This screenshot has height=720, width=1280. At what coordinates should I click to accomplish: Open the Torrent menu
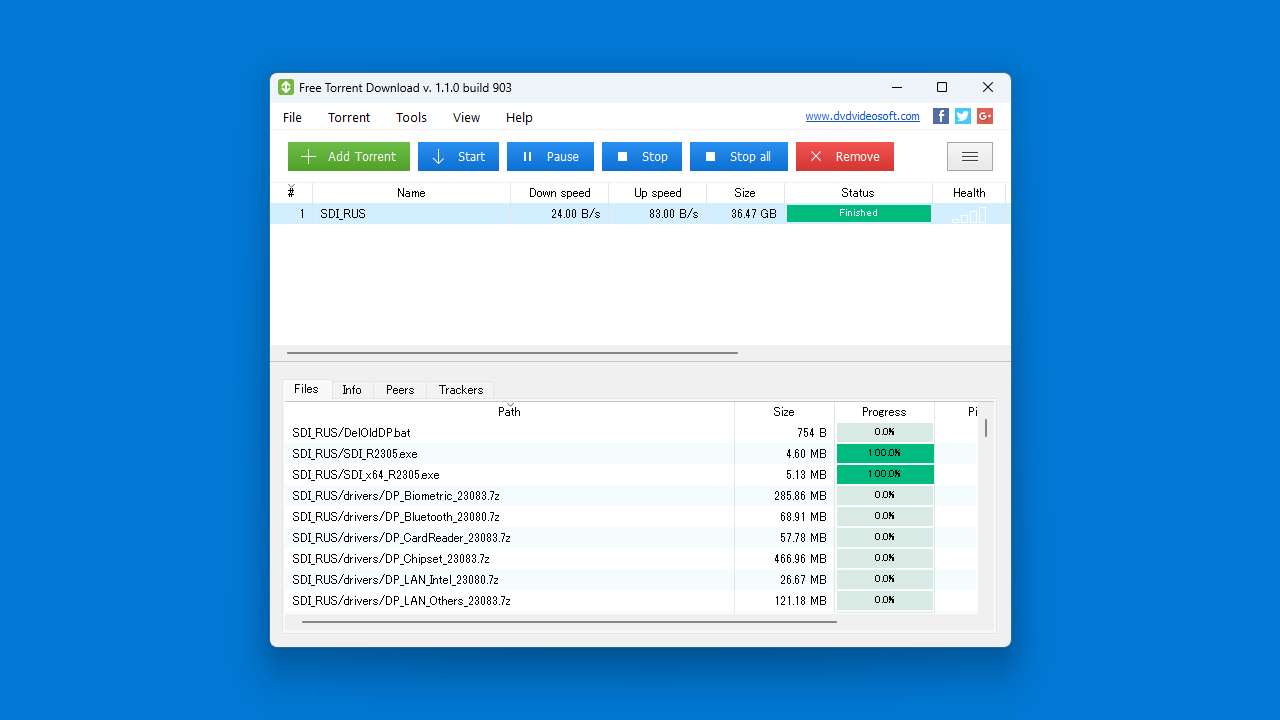[x=349, y=117]
